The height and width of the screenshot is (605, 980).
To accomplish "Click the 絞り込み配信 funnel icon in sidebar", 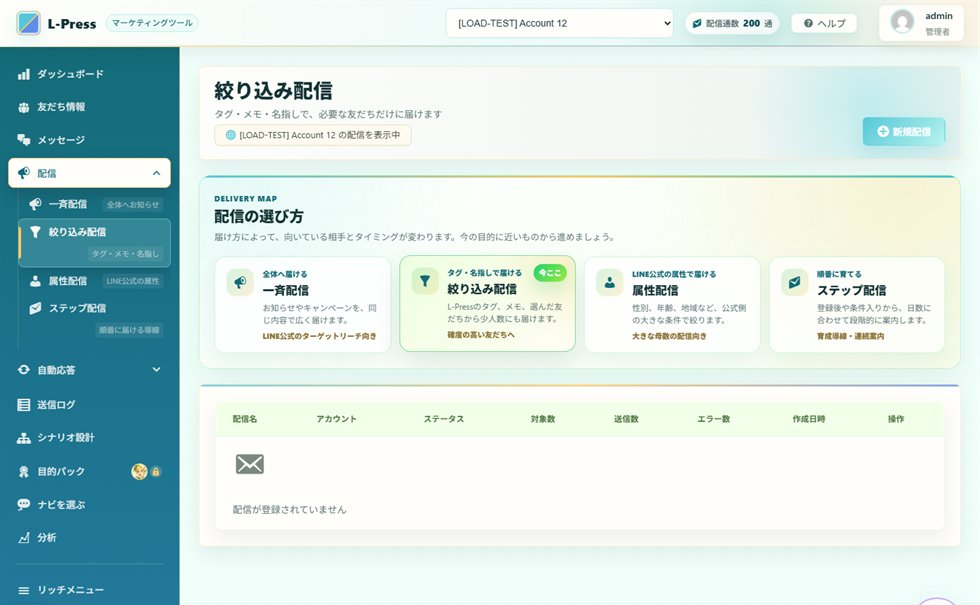I will [36, 232].
